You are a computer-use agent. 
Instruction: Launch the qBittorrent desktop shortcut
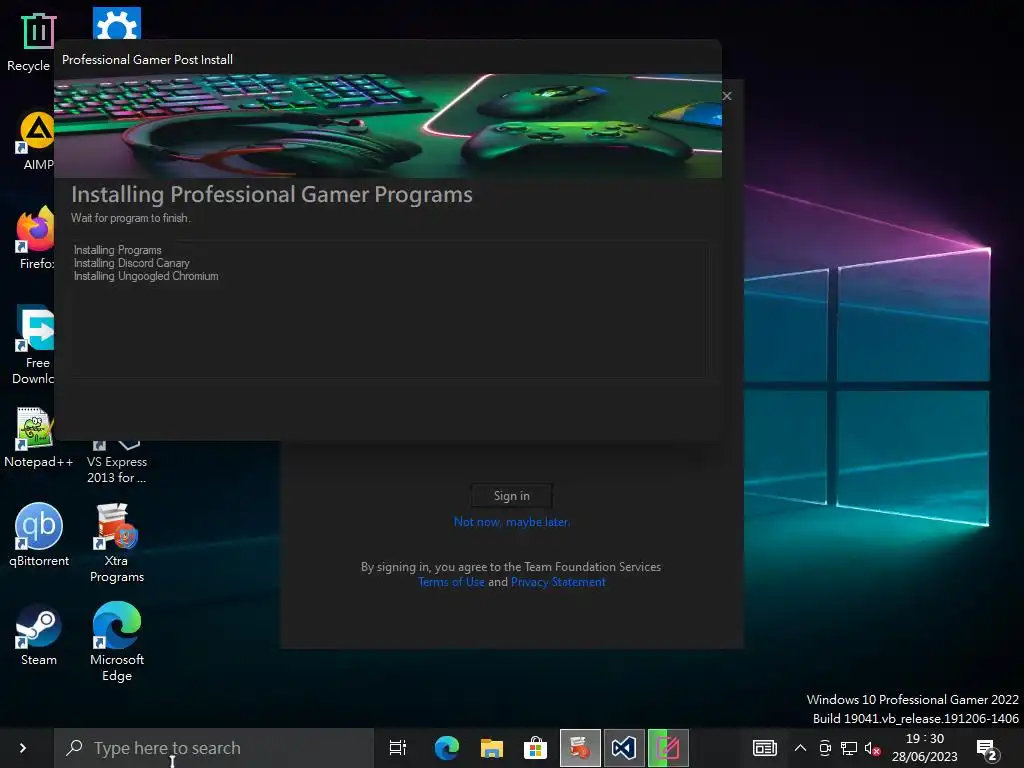coord(39,534)
